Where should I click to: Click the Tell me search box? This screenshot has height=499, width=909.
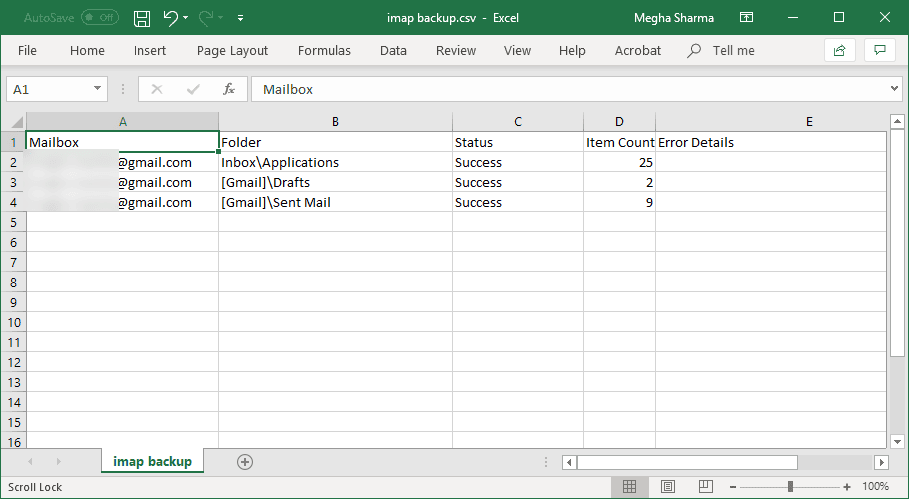733,50
